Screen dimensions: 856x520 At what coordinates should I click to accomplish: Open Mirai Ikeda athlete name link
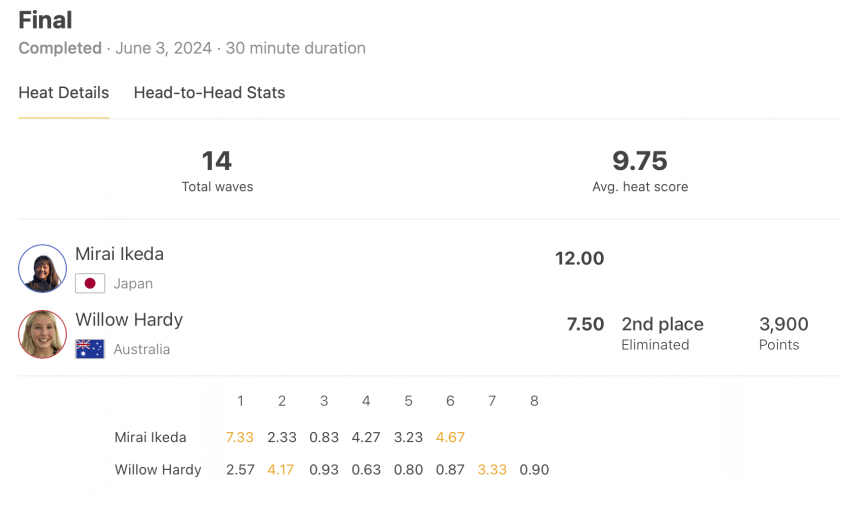tap(120, 254)
